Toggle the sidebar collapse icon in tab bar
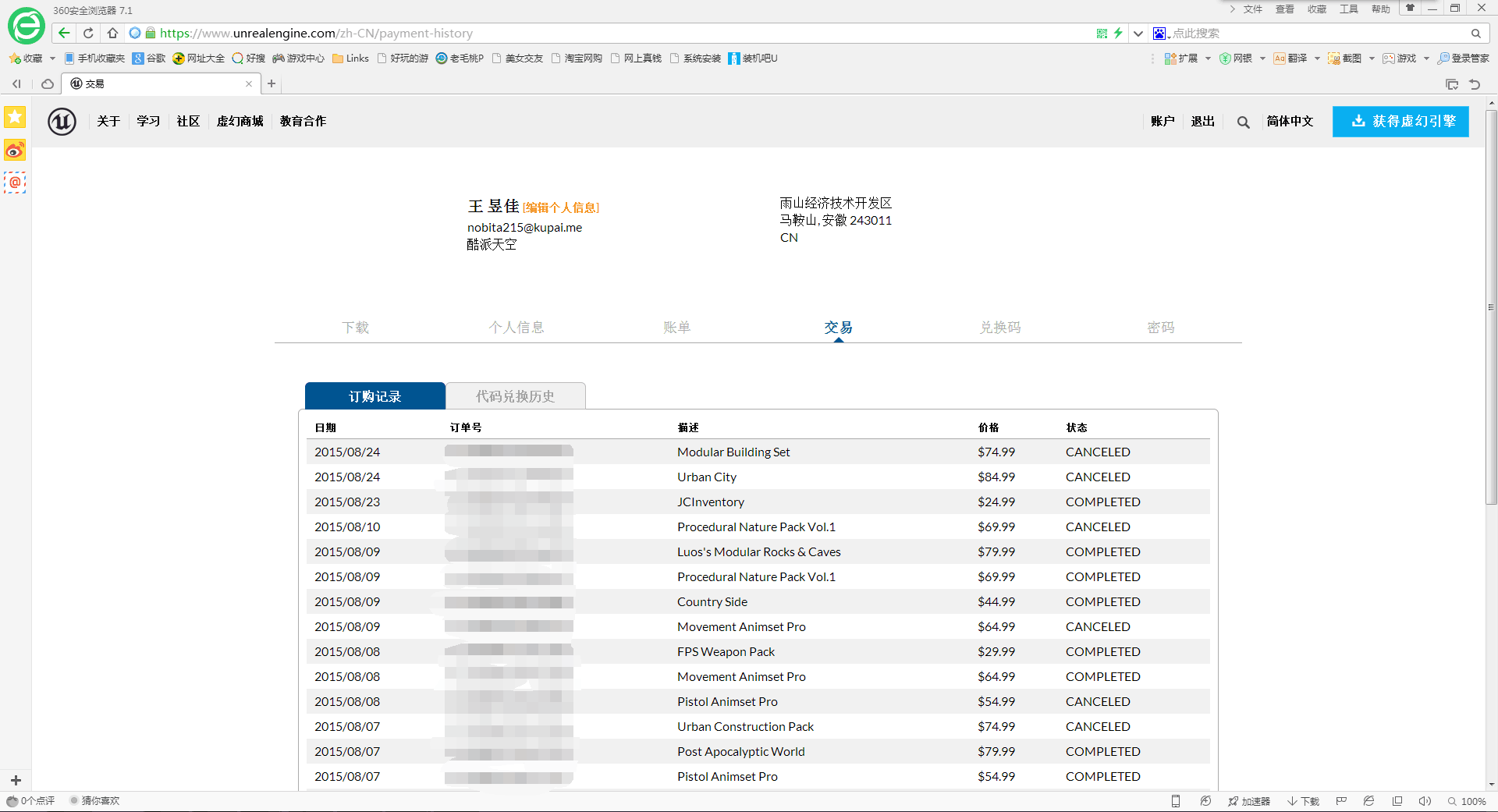Viewport: 1498px width, 812px height. point(16,83)
